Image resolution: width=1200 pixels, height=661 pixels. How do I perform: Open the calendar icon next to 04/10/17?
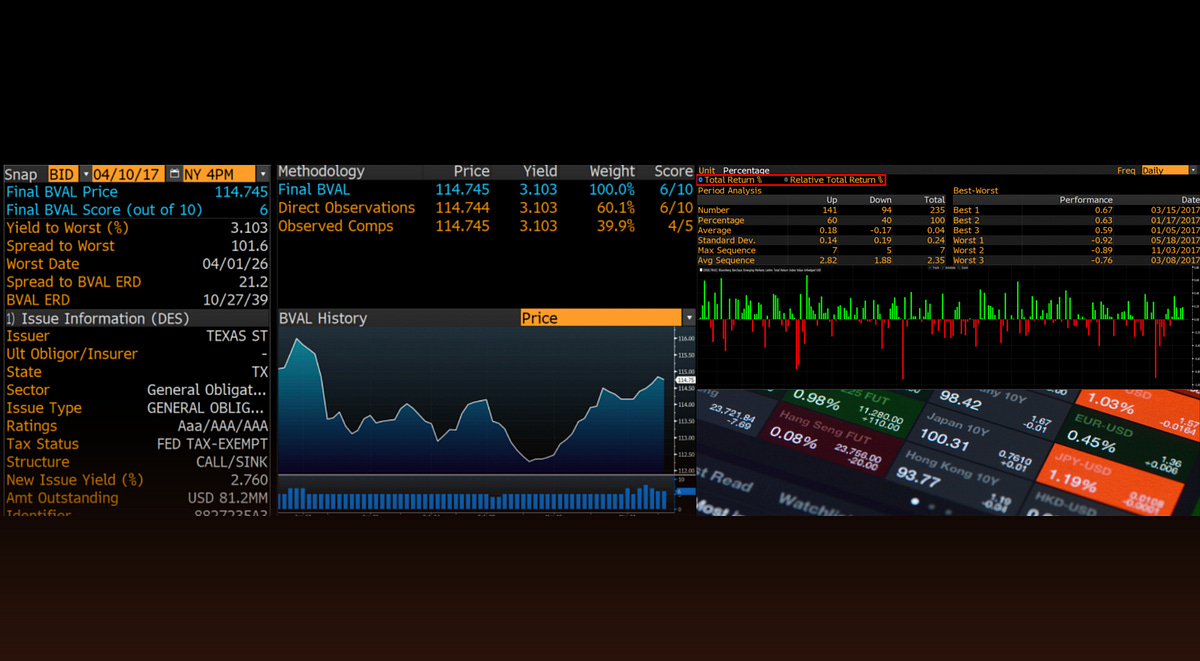[174, 174]
